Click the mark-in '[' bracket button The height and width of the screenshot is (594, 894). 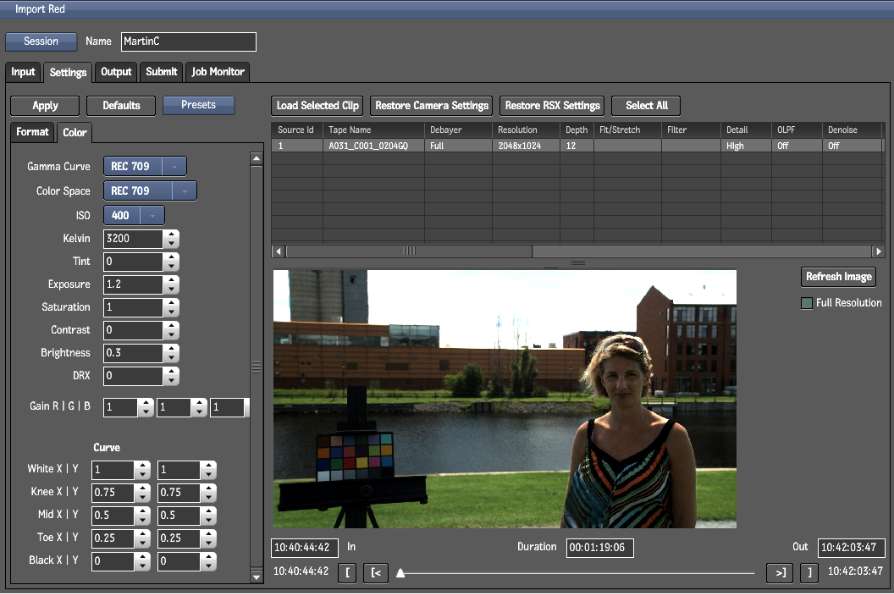click(x=347, y=572)
